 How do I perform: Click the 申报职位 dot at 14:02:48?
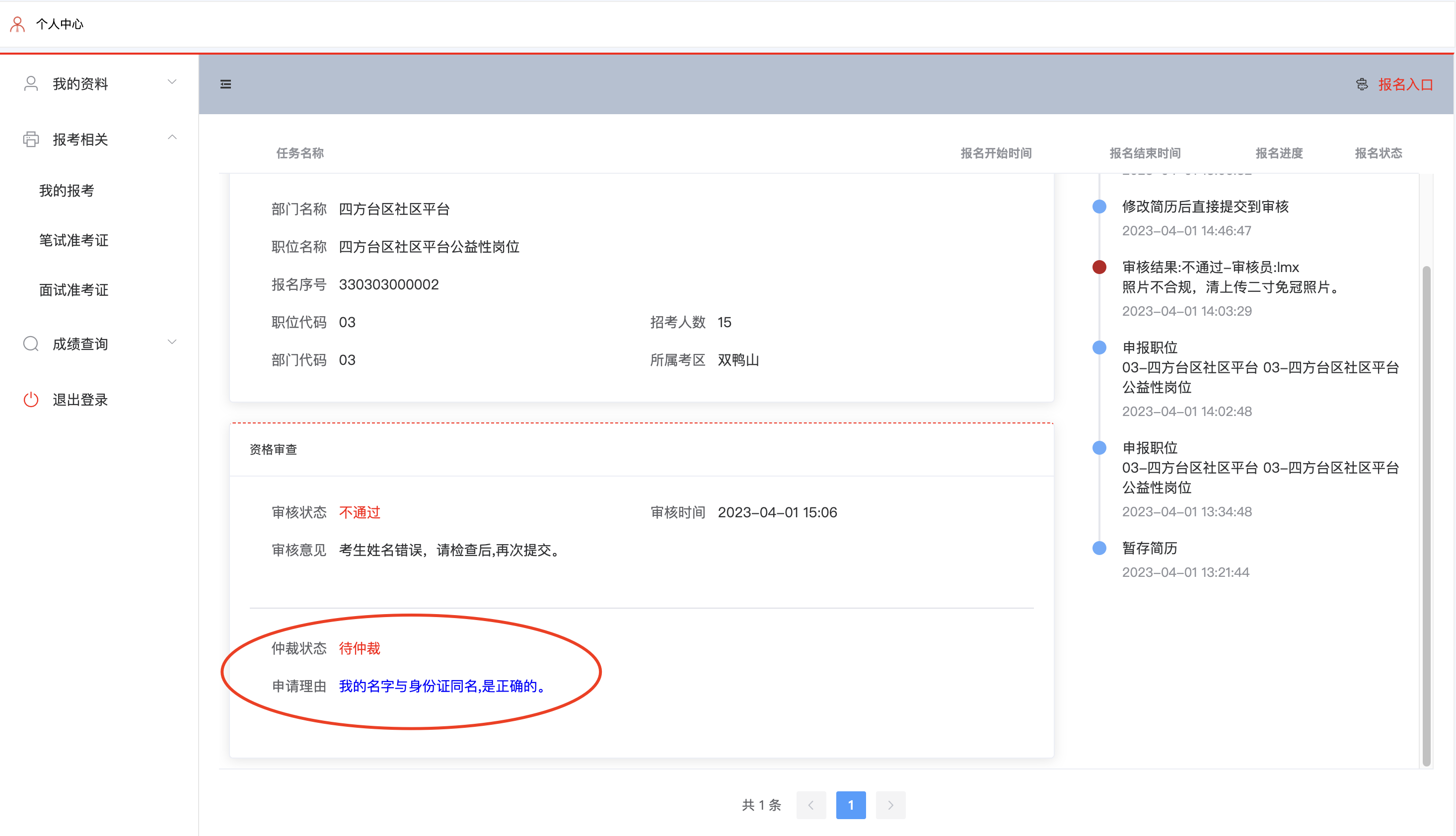point(1099,348)
